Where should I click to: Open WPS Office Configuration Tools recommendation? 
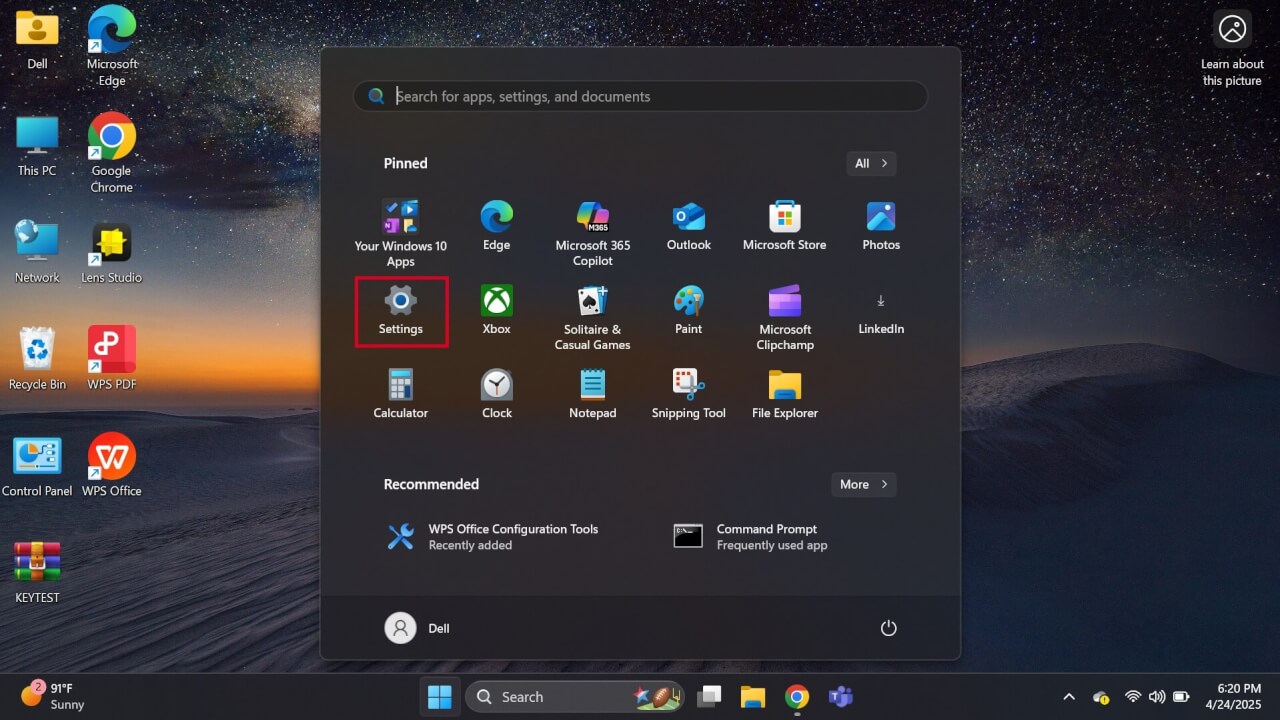pos(493,537)
